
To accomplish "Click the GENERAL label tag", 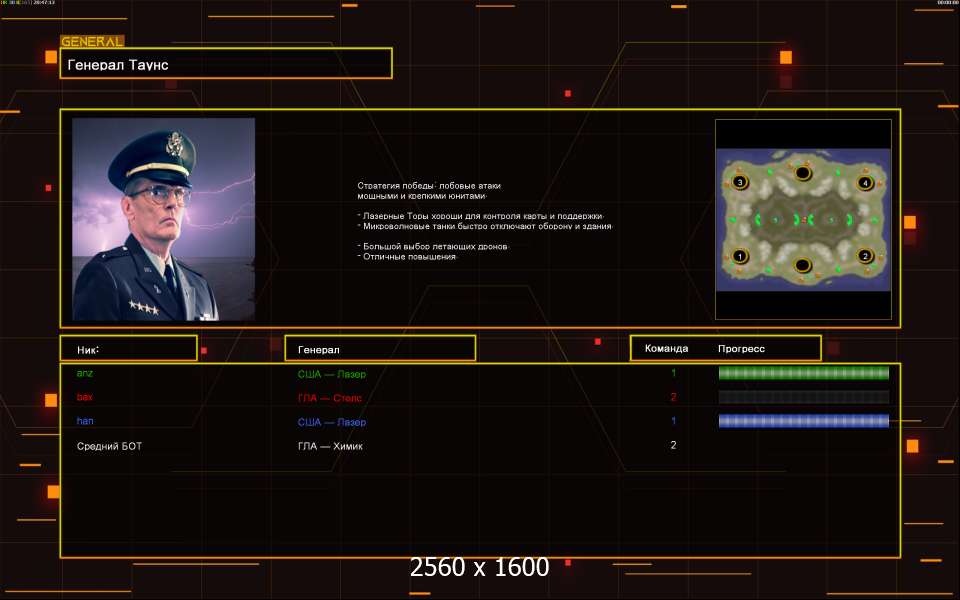I will click(x=92, y=42).
